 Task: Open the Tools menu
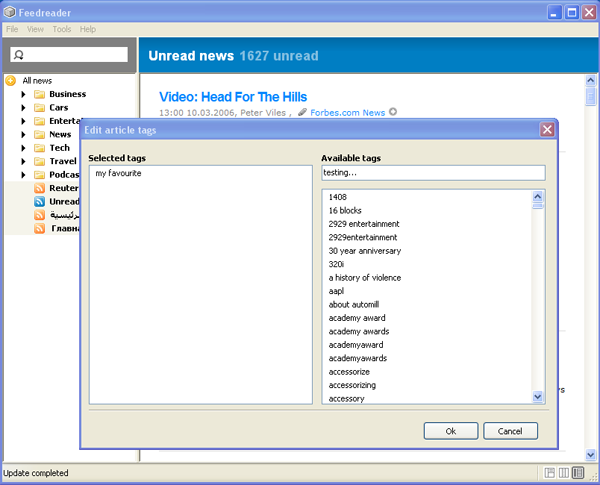tap(62, 29)
